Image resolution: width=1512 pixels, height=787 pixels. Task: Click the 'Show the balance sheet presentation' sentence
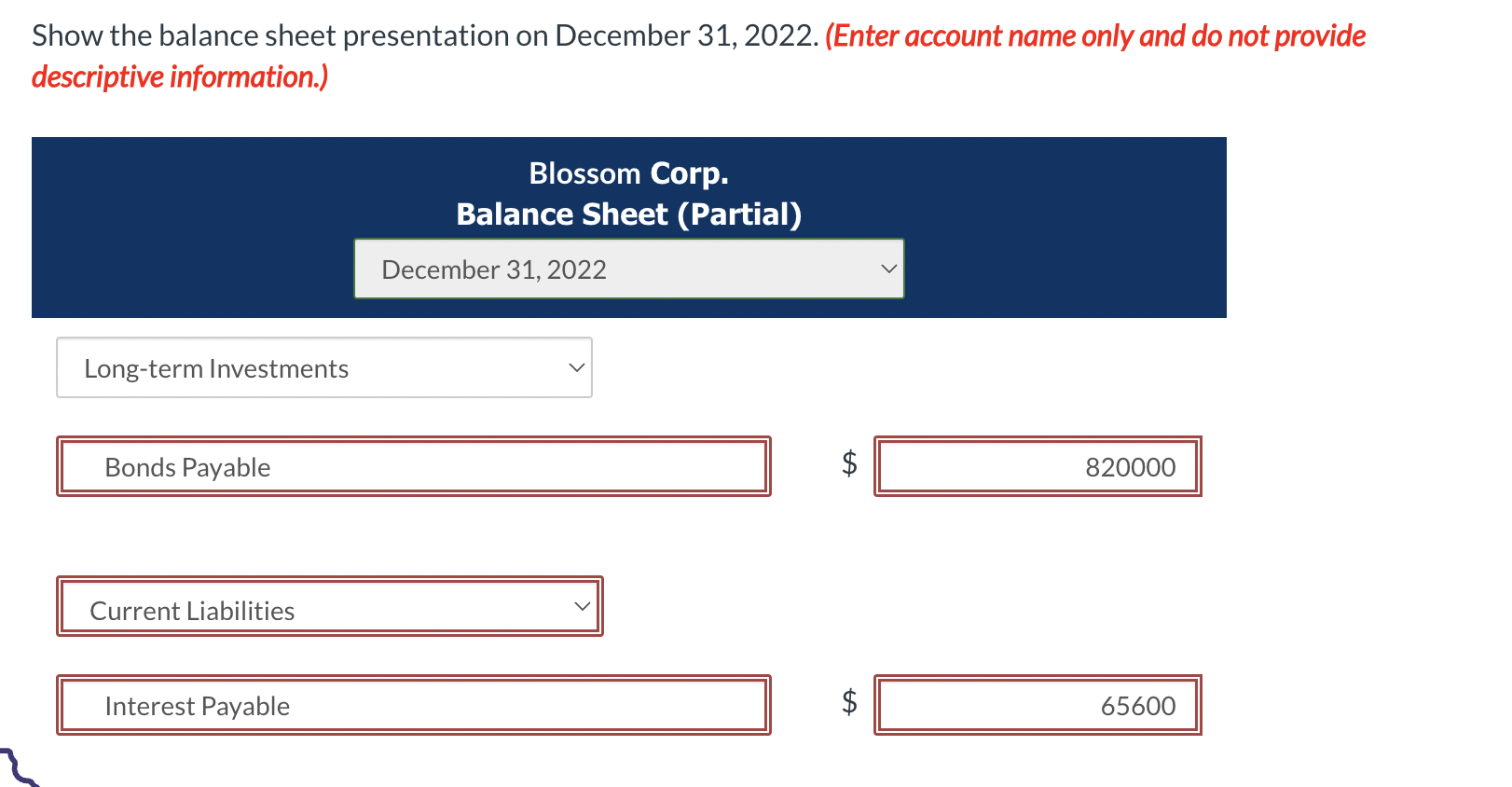point(425,36)
